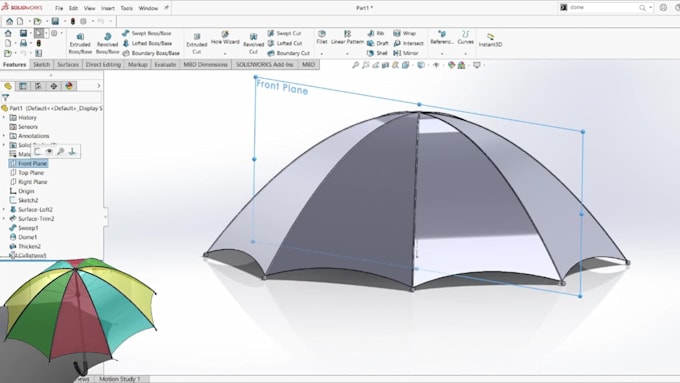Open Edit Appearance in view toolbar
Image resolution: width=680 pixels, height=383 pixels.
(451, 65)
